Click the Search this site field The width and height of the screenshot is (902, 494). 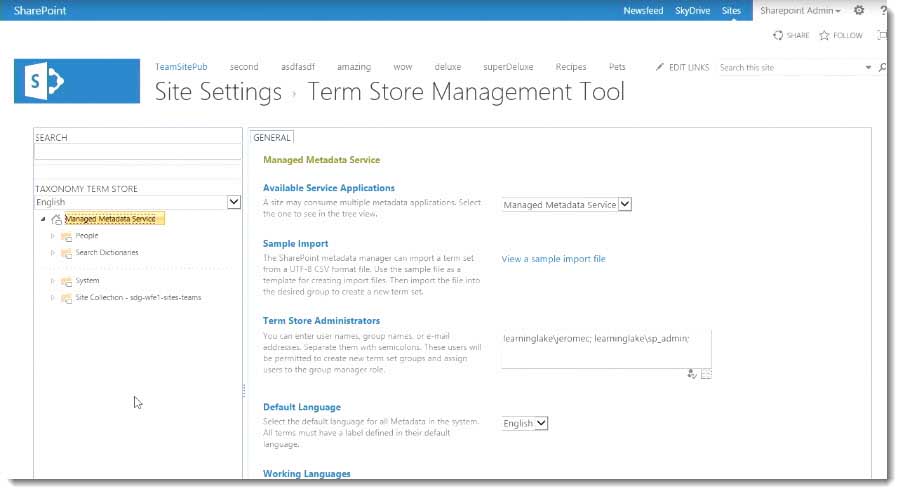[x=790, y=67]
